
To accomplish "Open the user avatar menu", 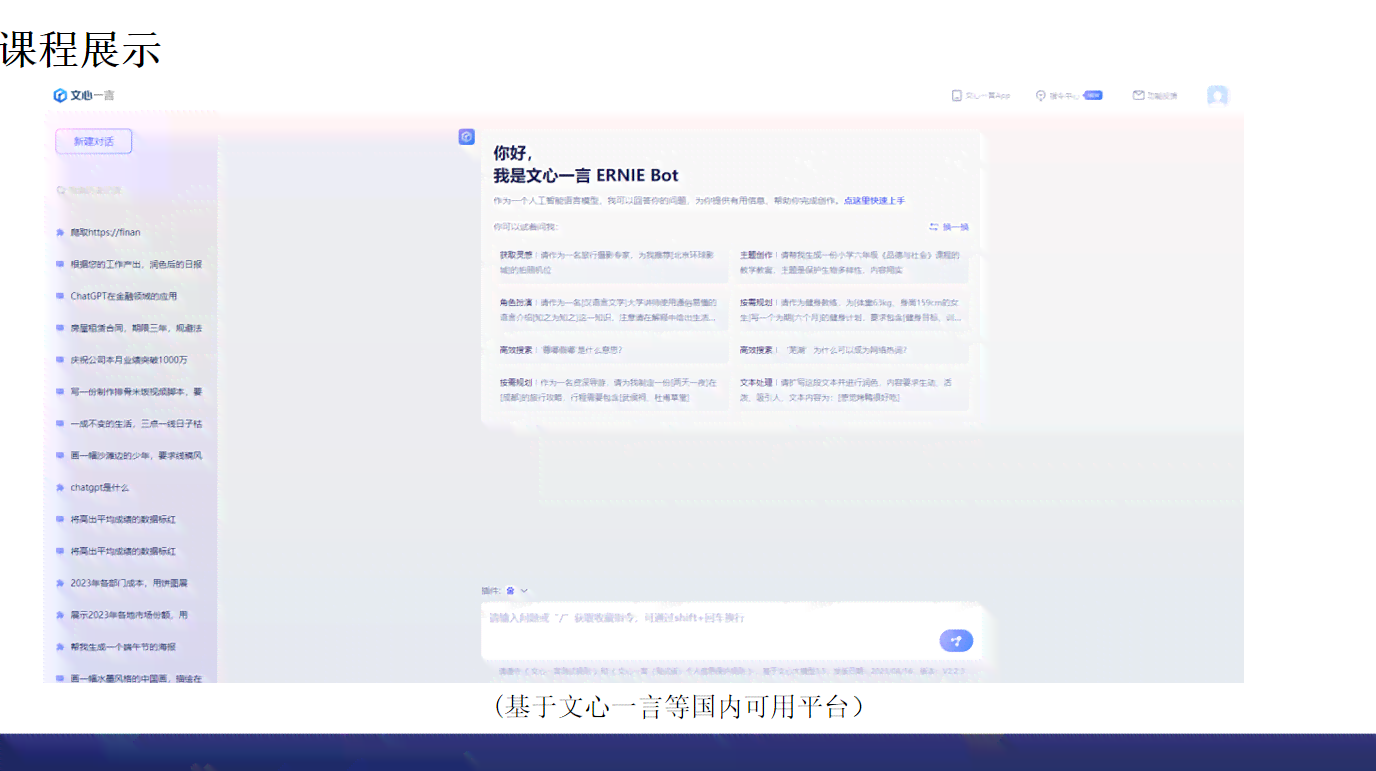I will (x=1217, y=96).
